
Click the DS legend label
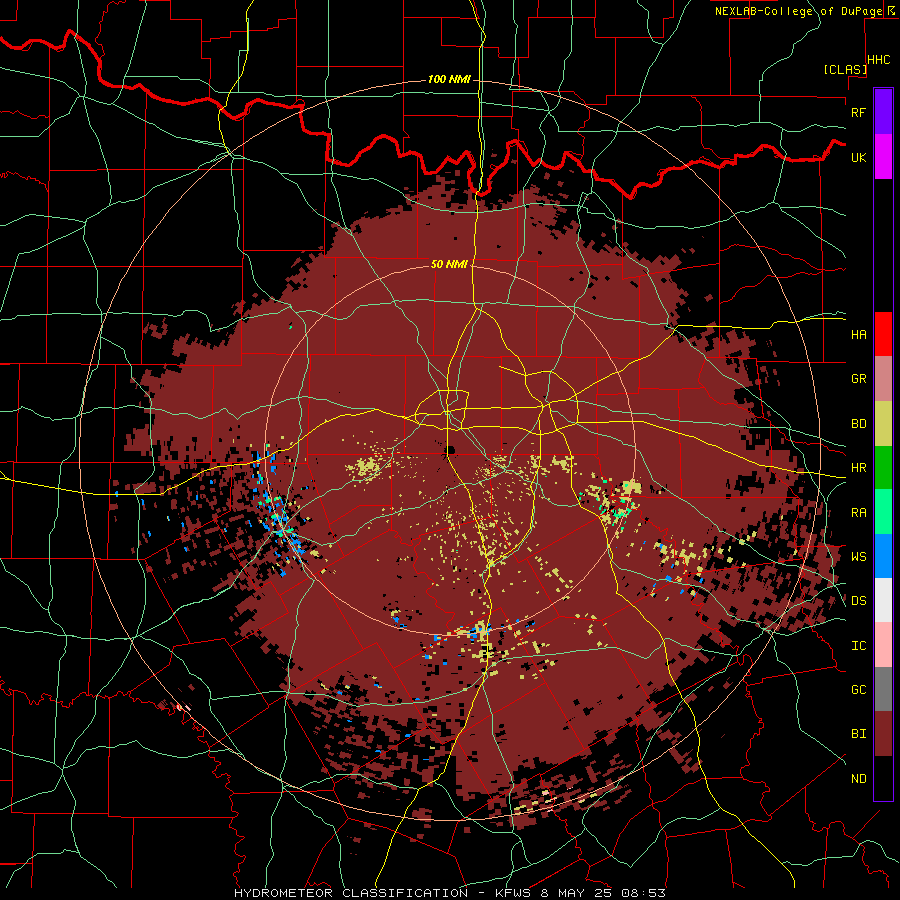858,601
